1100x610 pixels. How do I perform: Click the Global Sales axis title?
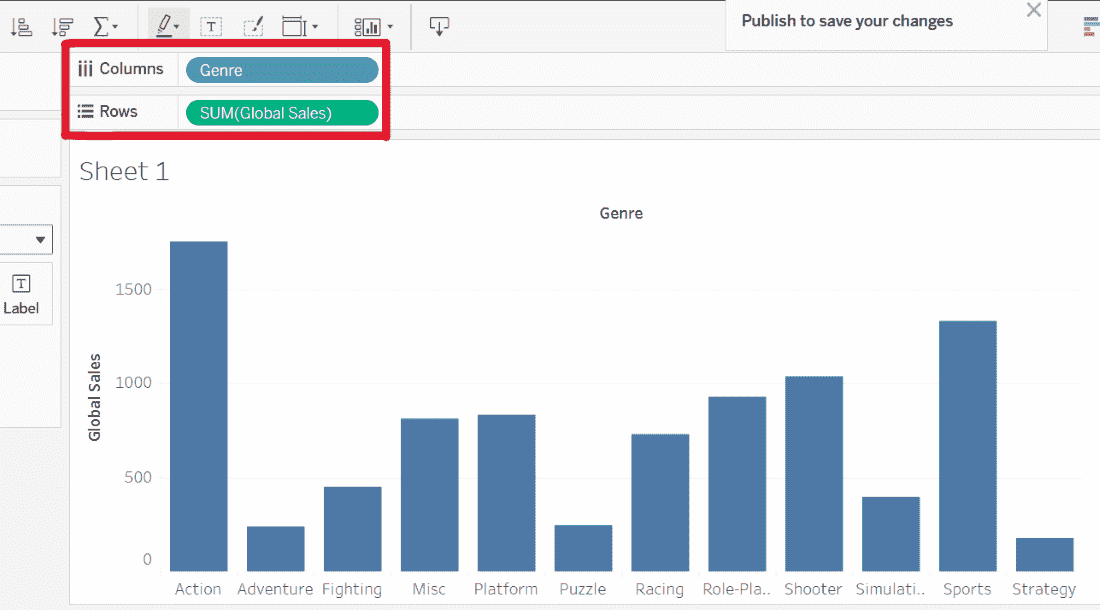tap(95, 398)
